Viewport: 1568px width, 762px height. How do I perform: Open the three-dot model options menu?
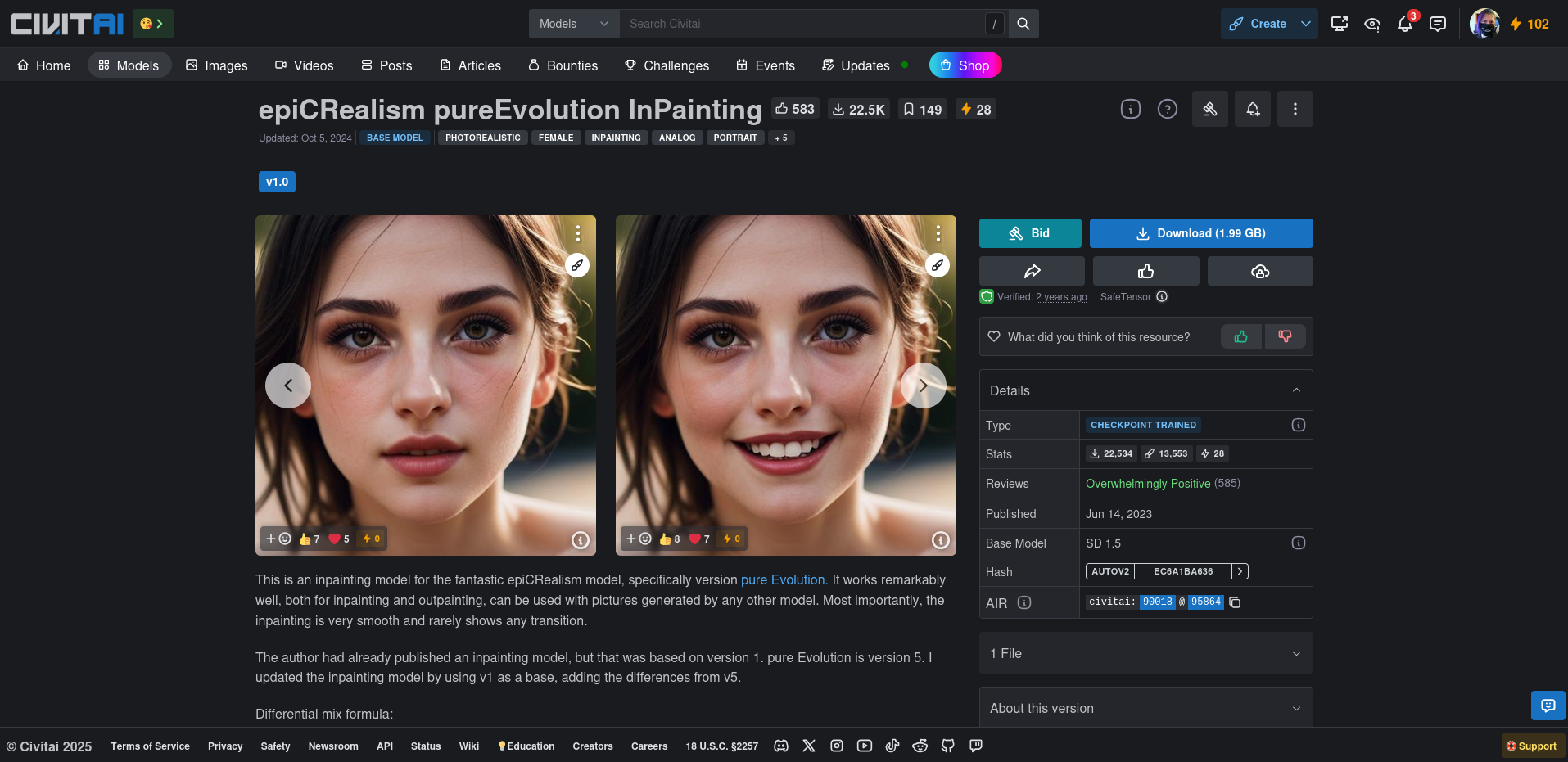click(1295, 109)
